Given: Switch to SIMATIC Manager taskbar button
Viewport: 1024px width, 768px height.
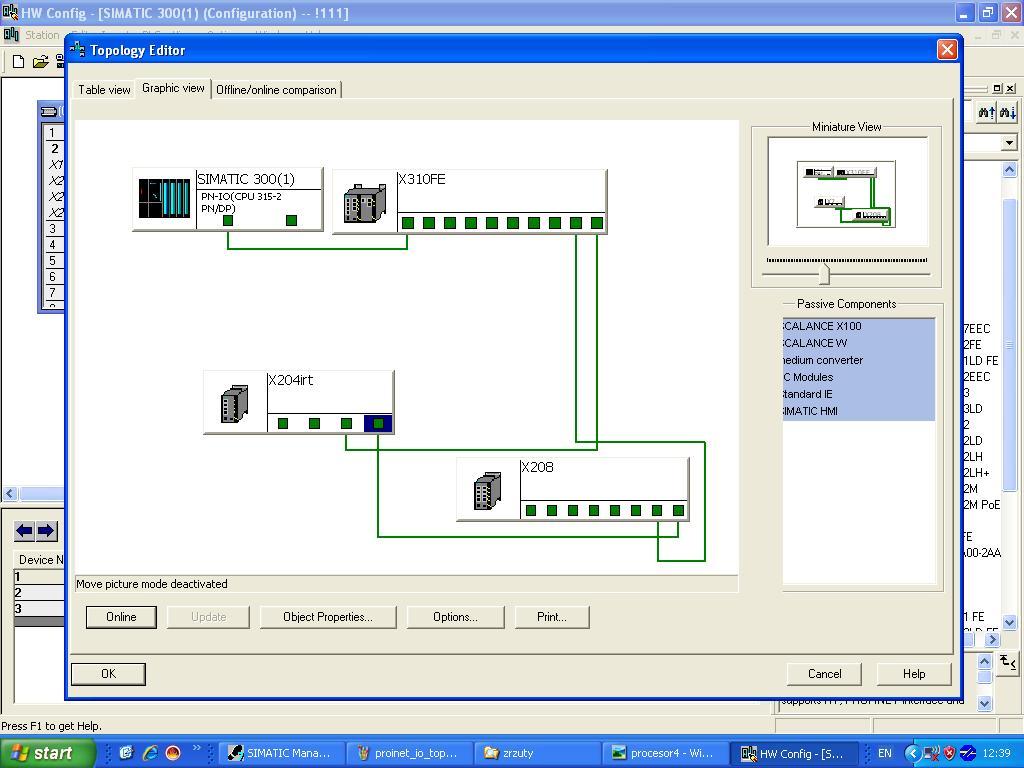Looking at the screenshot, I should coord(280,753).
